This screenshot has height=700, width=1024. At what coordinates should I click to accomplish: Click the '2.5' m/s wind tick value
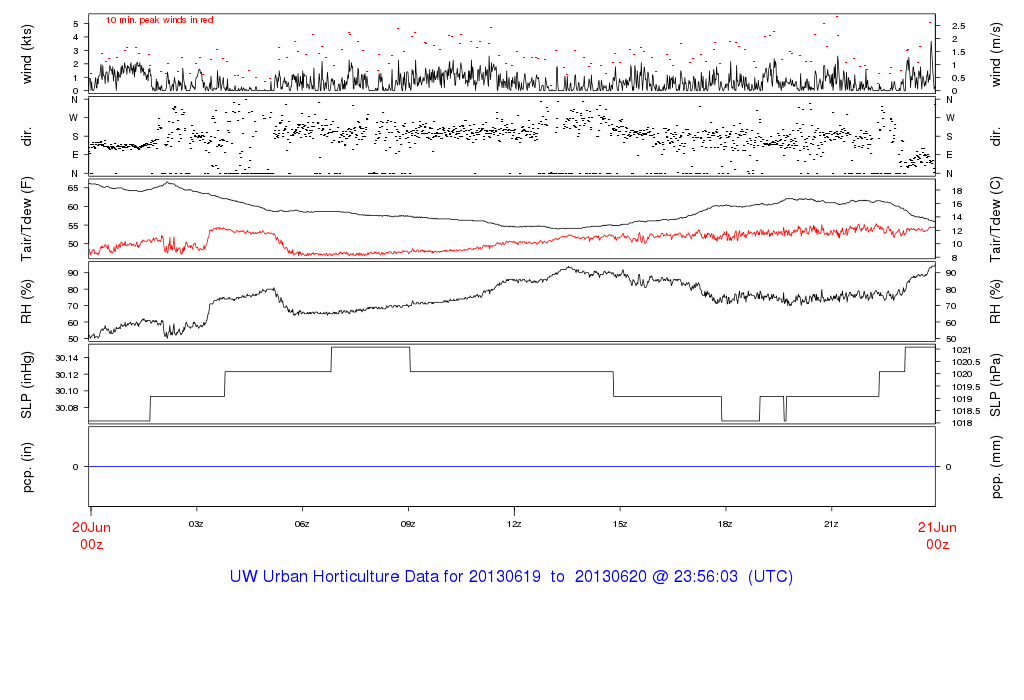959,26
